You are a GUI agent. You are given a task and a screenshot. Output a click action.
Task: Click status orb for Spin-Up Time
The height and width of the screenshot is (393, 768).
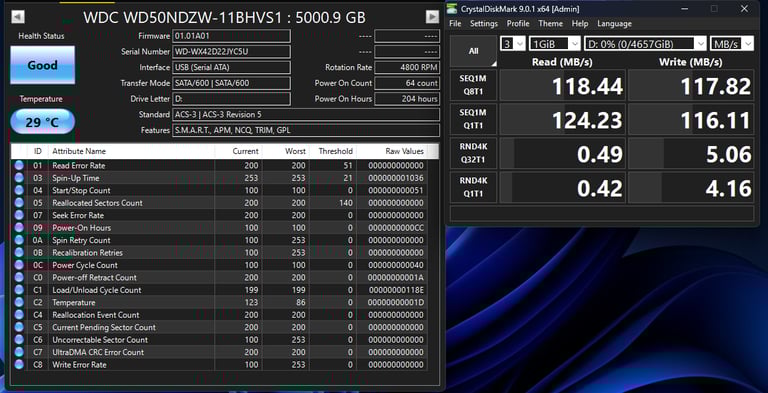tap(19, 178)
